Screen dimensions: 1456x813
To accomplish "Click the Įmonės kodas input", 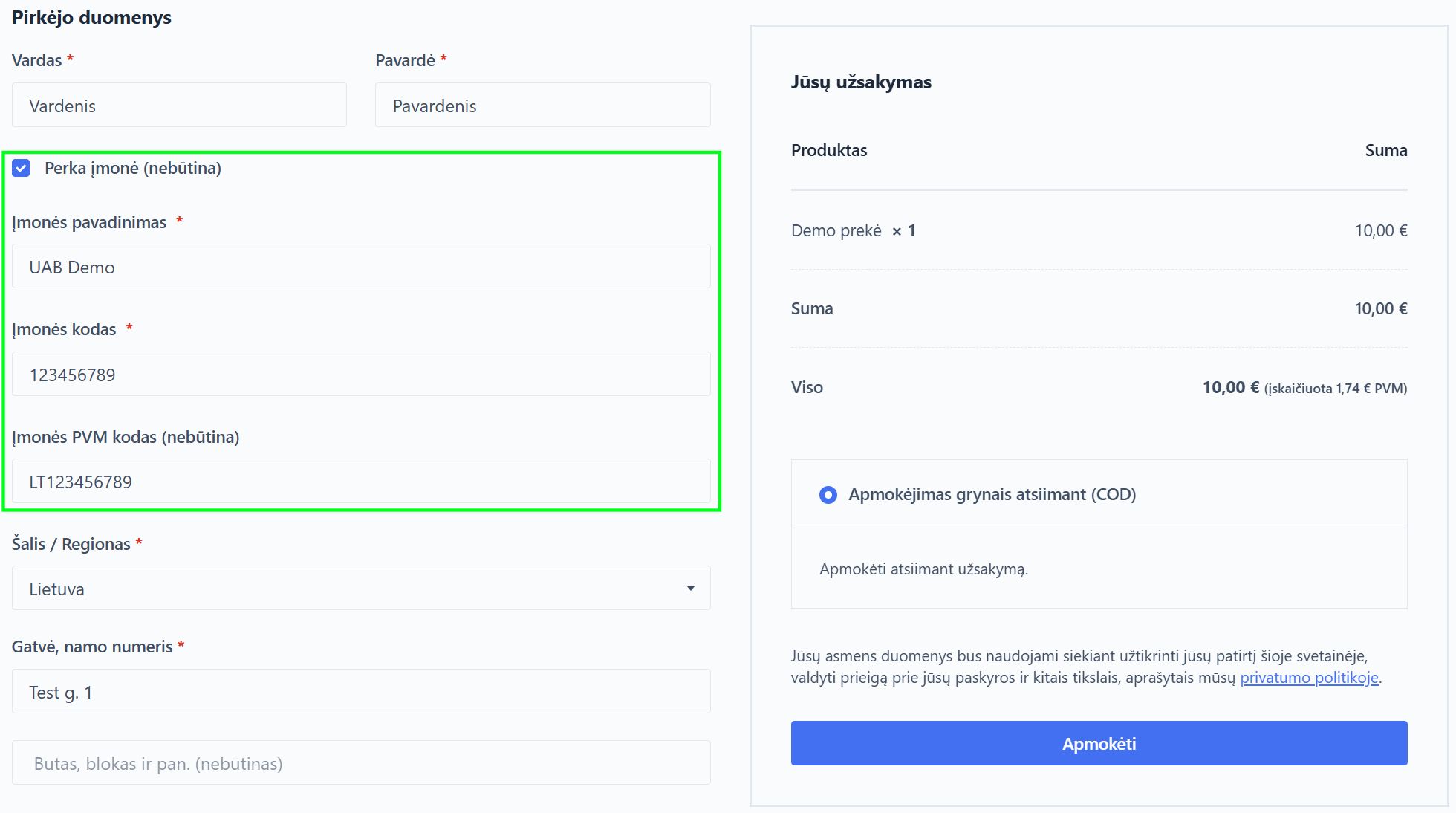I will [361, 375].
